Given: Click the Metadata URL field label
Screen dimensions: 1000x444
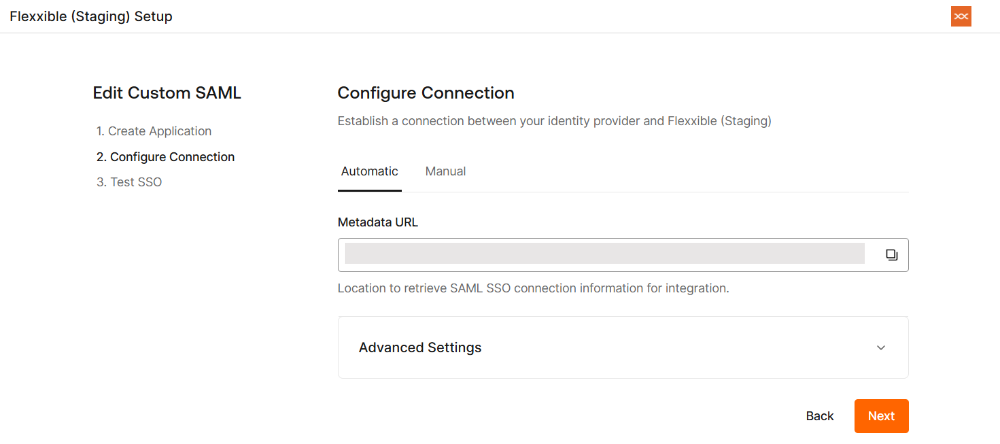Looking at the screenshot, I should [x=377, y=222].
